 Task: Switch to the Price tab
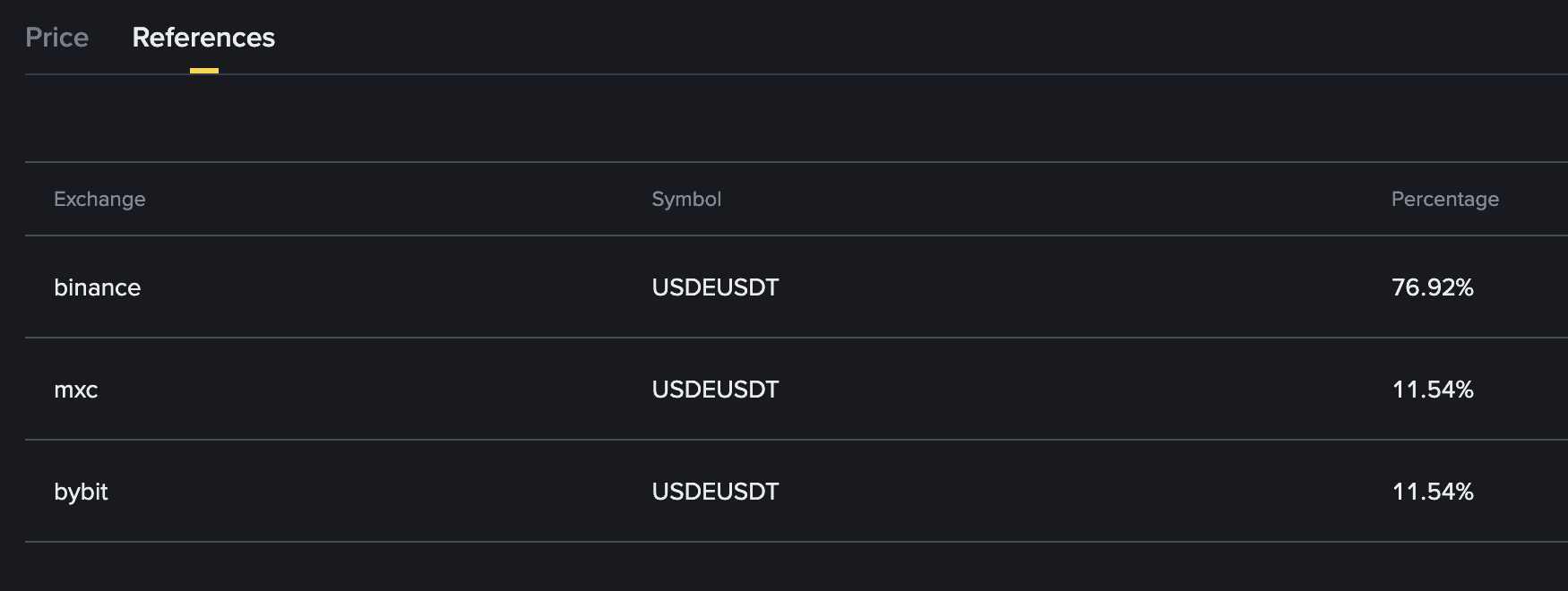pyautogui.click(x=56, y=38)
